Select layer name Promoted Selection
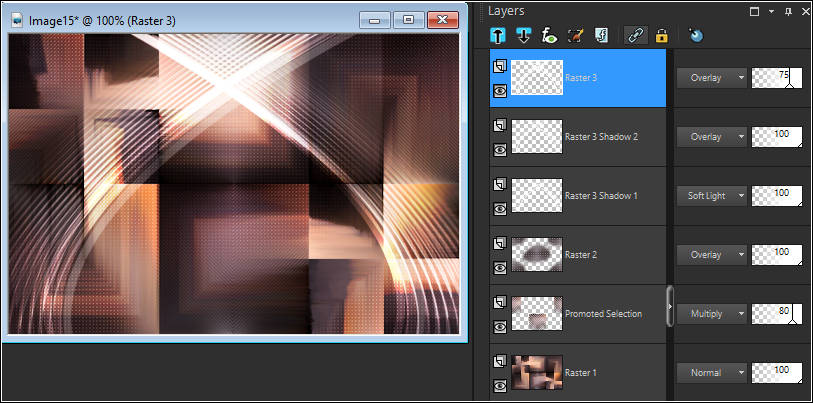The width and height of the screenshot is (813, 403). pyautogui.click(x=604, y=314)
